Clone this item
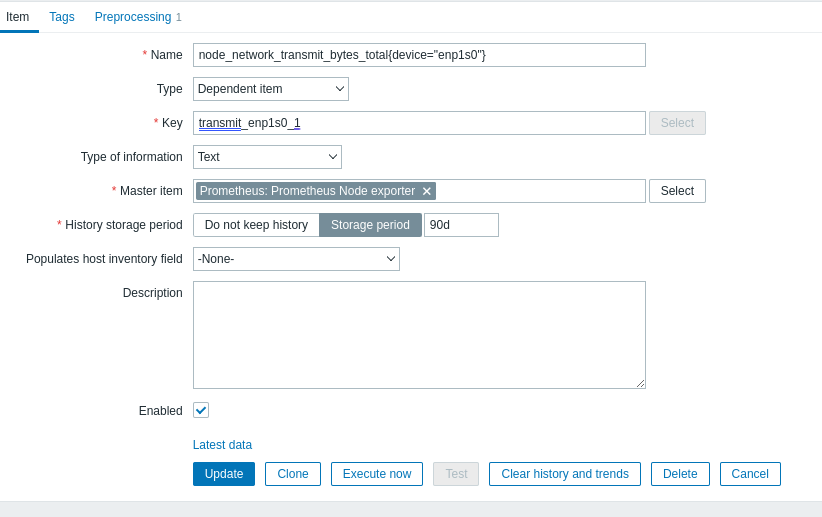 pyautogui.click(x=293, y=474)
